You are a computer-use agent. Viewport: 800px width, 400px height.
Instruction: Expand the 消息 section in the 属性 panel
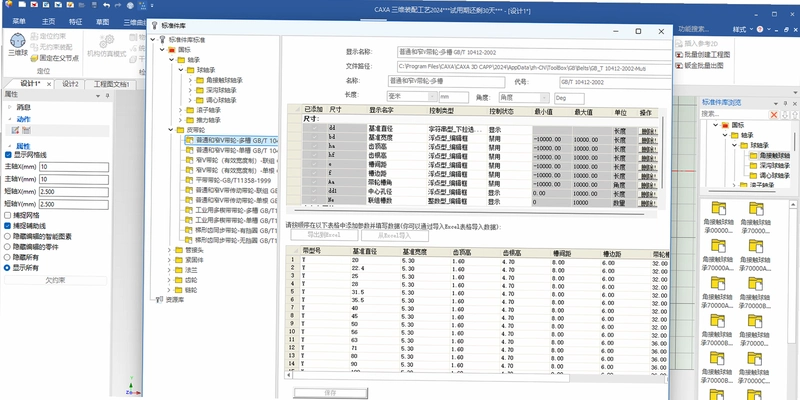coord(10,107)
